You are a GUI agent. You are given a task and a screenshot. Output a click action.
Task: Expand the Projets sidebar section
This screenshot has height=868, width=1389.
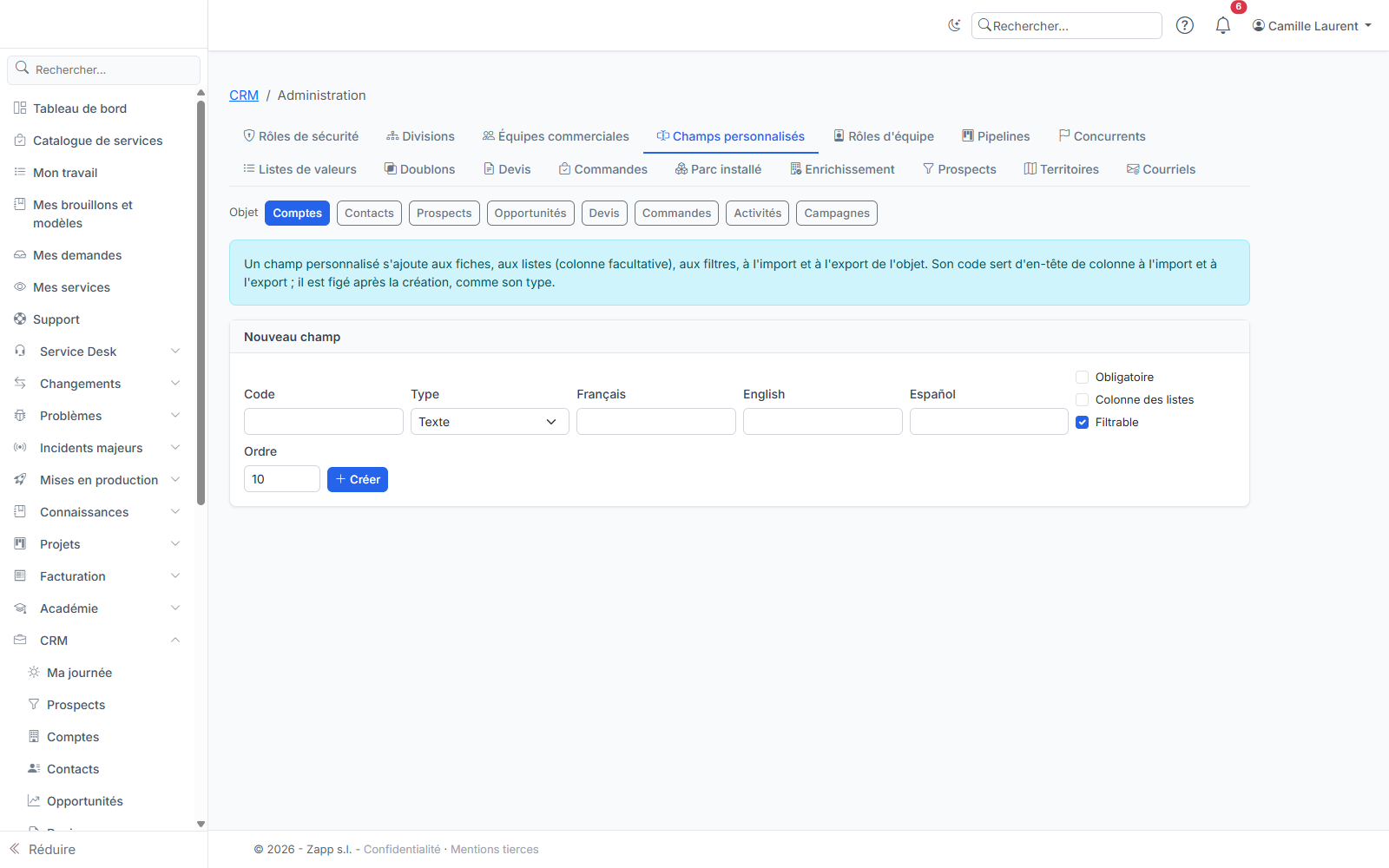[97, 544]
